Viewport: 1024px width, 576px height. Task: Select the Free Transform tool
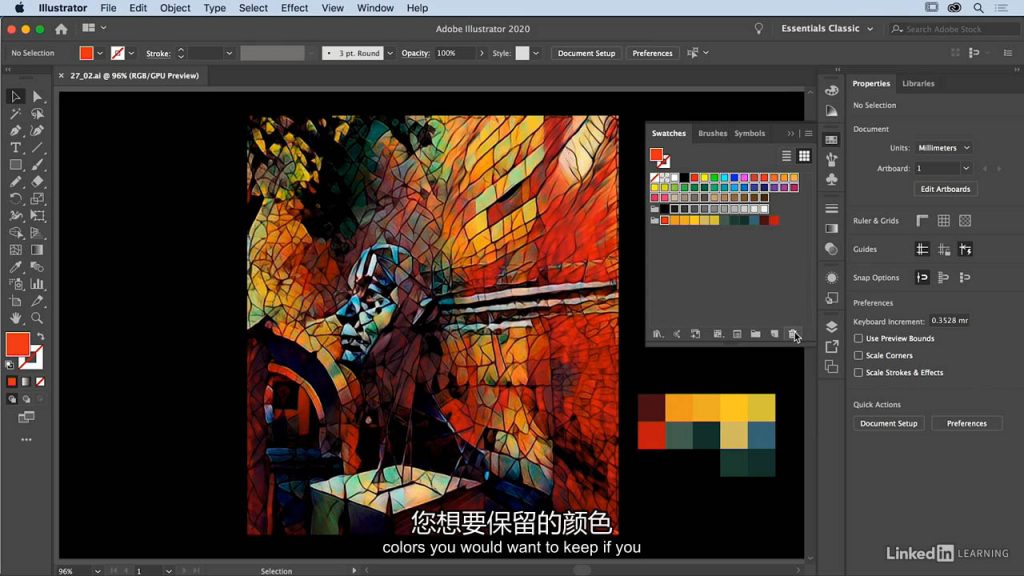coord(37,216)
